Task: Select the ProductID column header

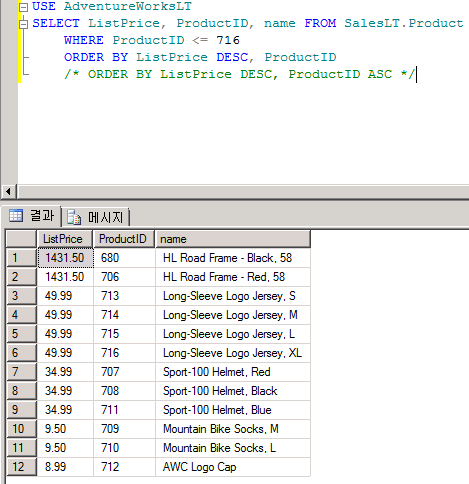Action: point(124,239)
